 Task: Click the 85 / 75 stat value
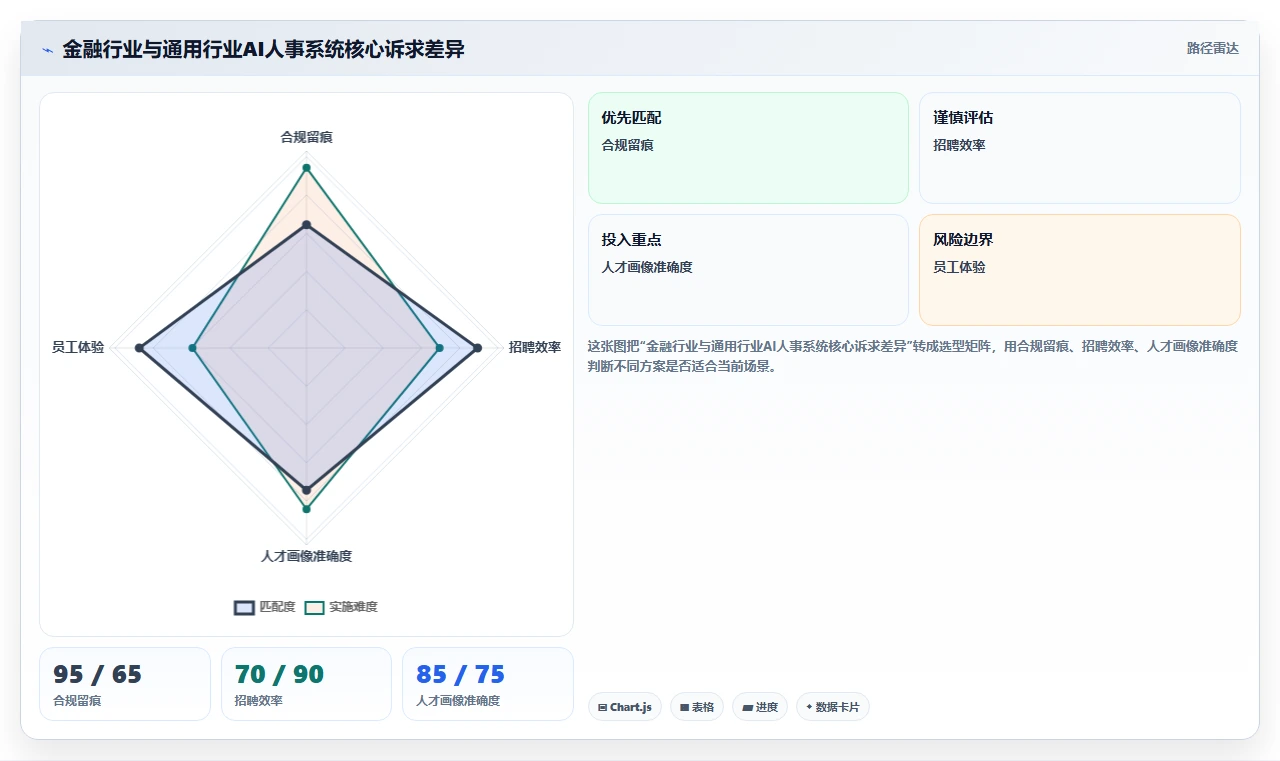point(460,675)
